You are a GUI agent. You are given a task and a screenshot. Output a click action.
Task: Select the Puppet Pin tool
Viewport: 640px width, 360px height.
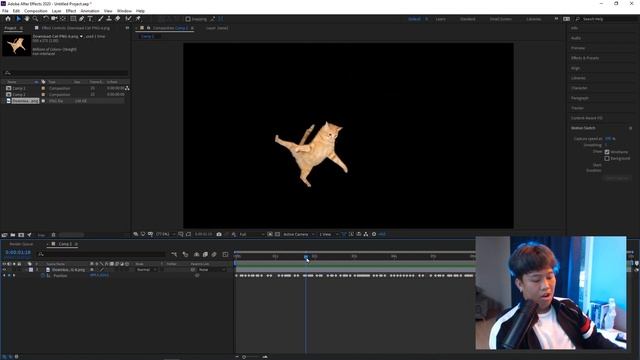(138, 19)
